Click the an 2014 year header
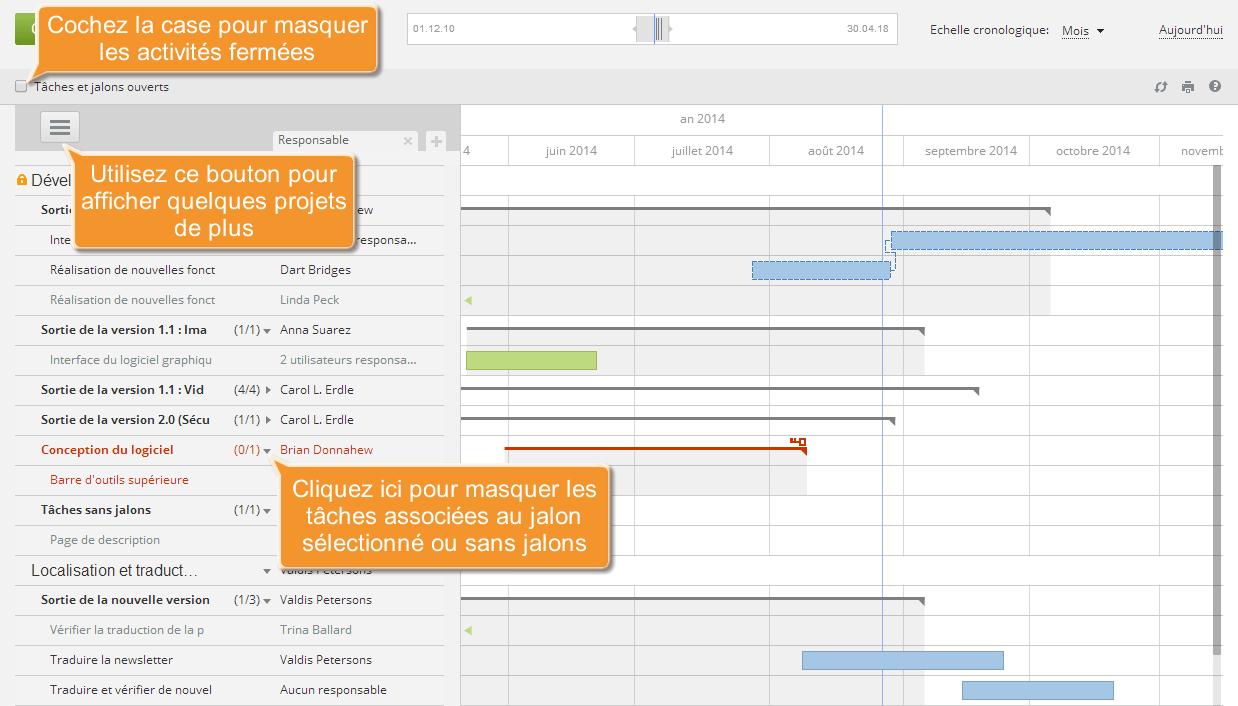1238x706 pixels. [x=702, y=119]
